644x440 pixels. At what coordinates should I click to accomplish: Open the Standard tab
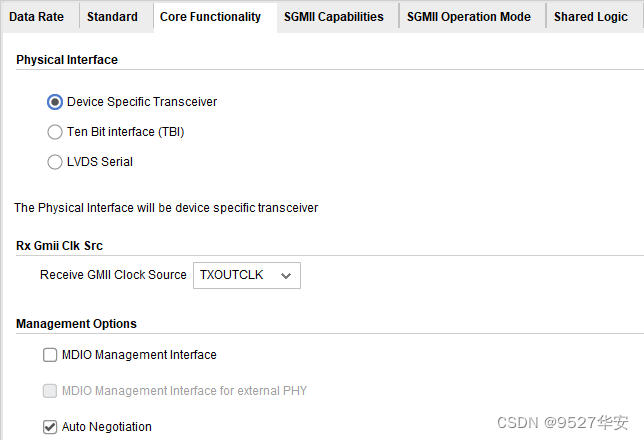[112, 17]
